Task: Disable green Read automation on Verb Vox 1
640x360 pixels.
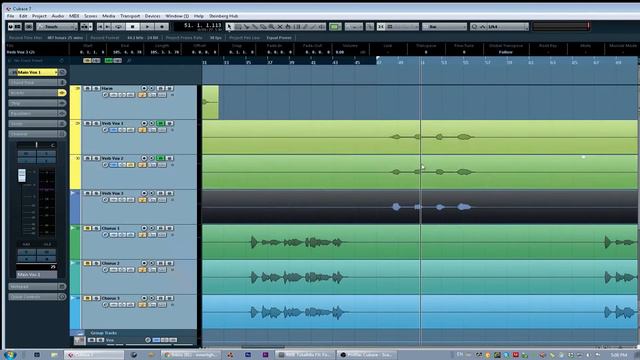Action: click(161, 123)
